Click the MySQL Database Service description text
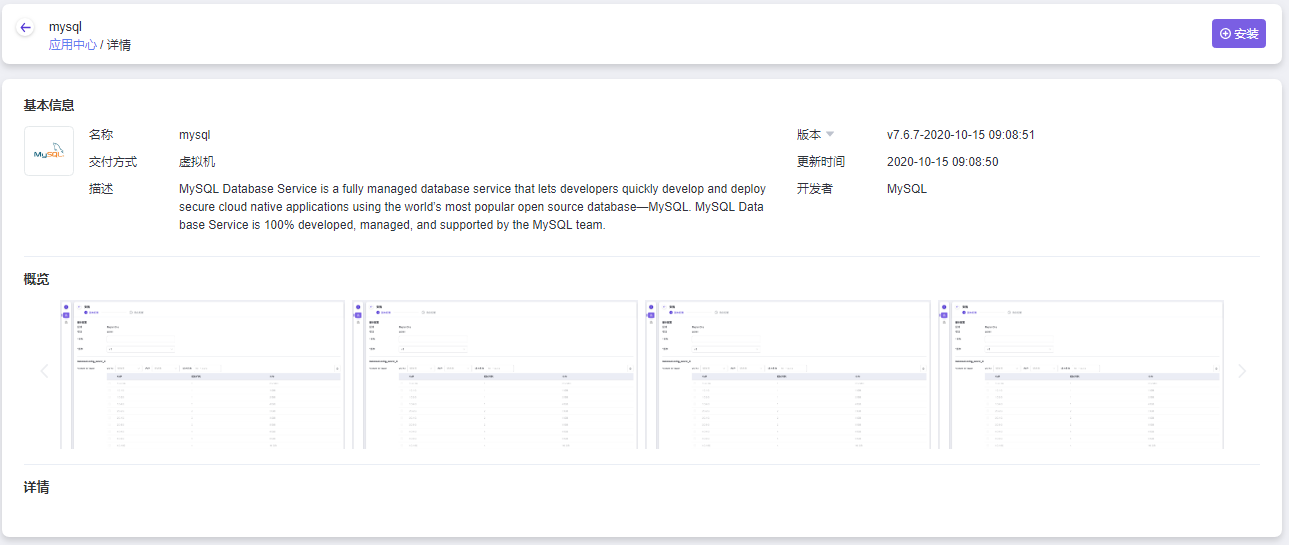 pos(470,206)
